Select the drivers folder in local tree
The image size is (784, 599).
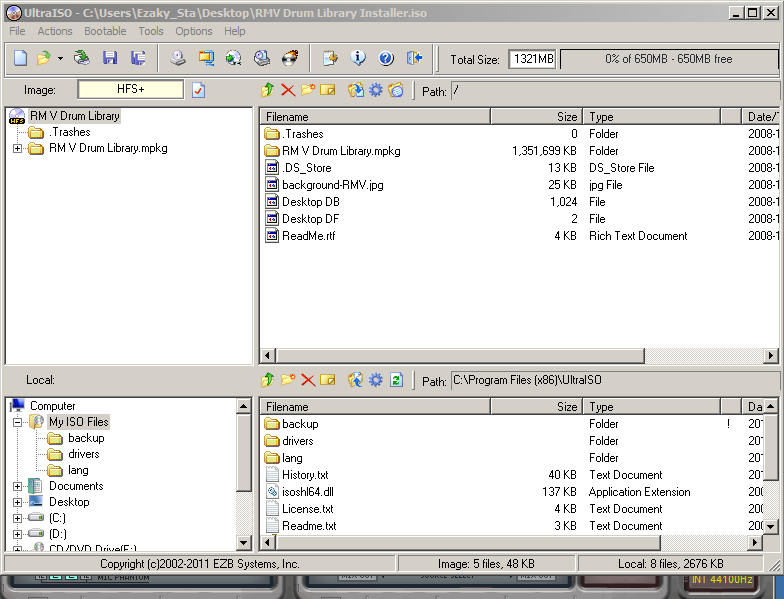(x=84, y=454)
